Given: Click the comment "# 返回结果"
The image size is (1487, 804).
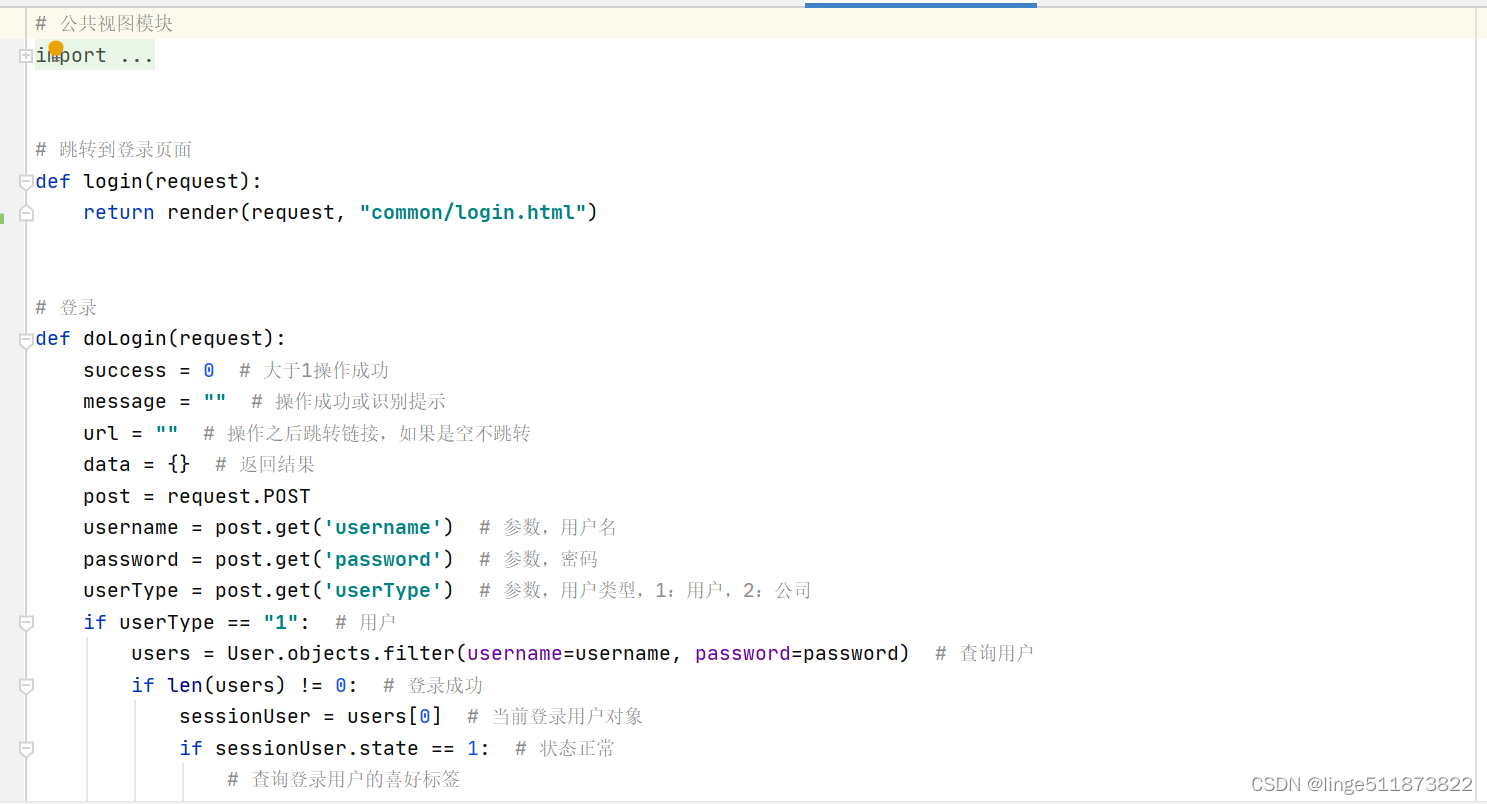Looking at the screenshot, I should click(265, 464).
